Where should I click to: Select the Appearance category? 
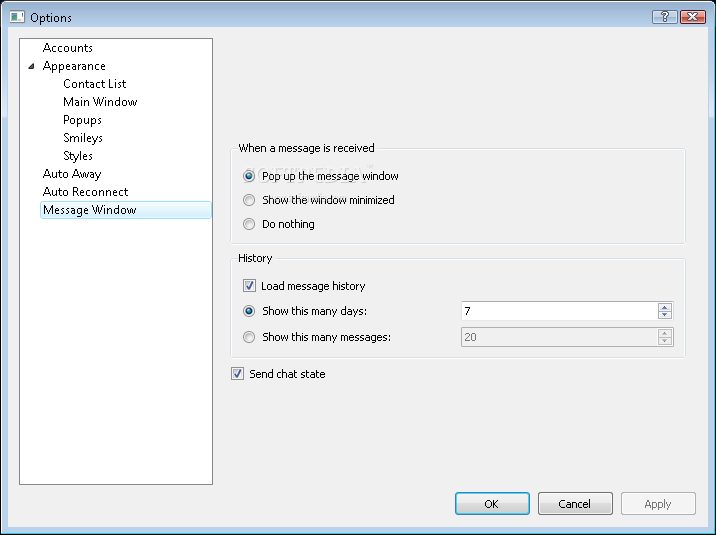click(74, 66)
